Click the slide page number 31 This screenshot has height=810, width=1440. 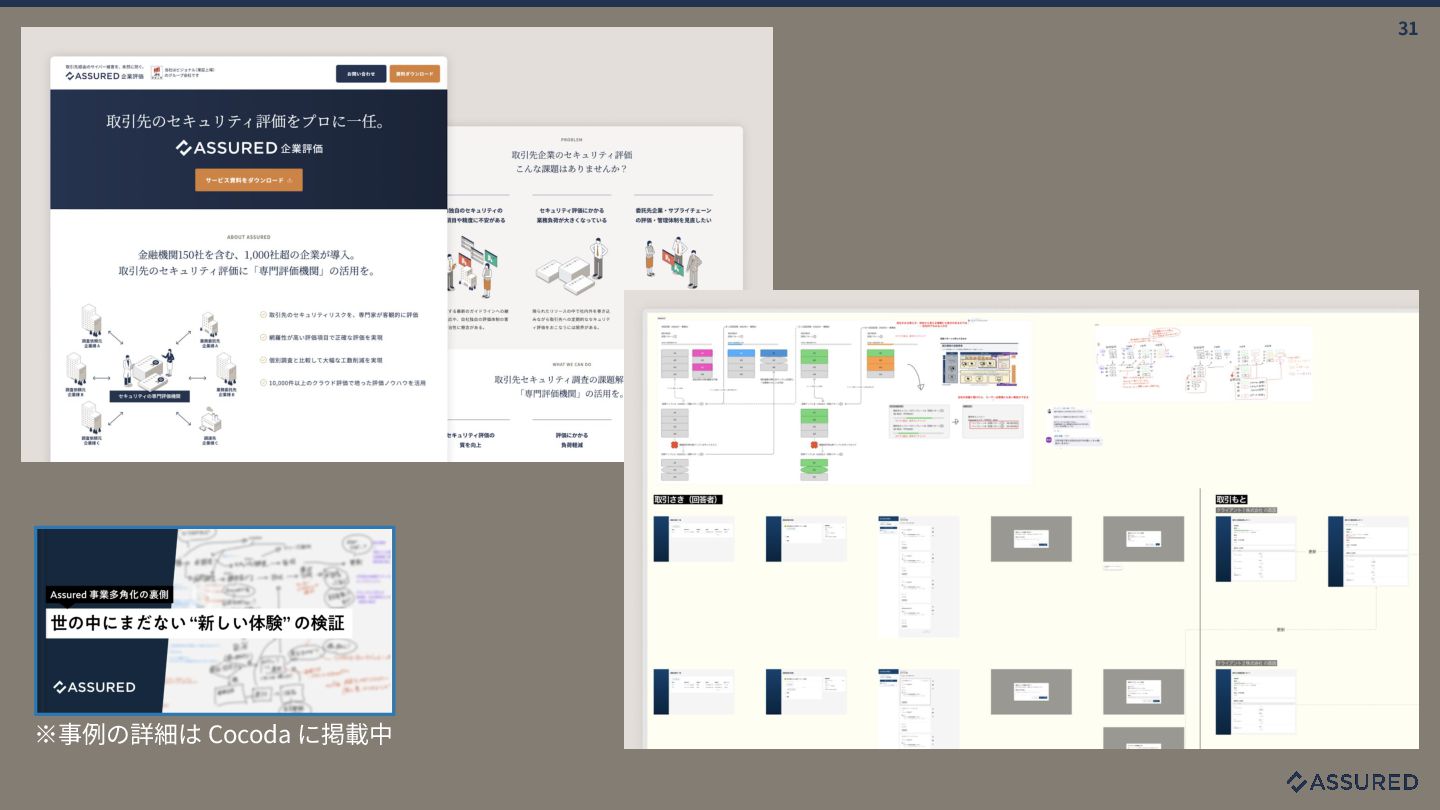click(1407, 29)
